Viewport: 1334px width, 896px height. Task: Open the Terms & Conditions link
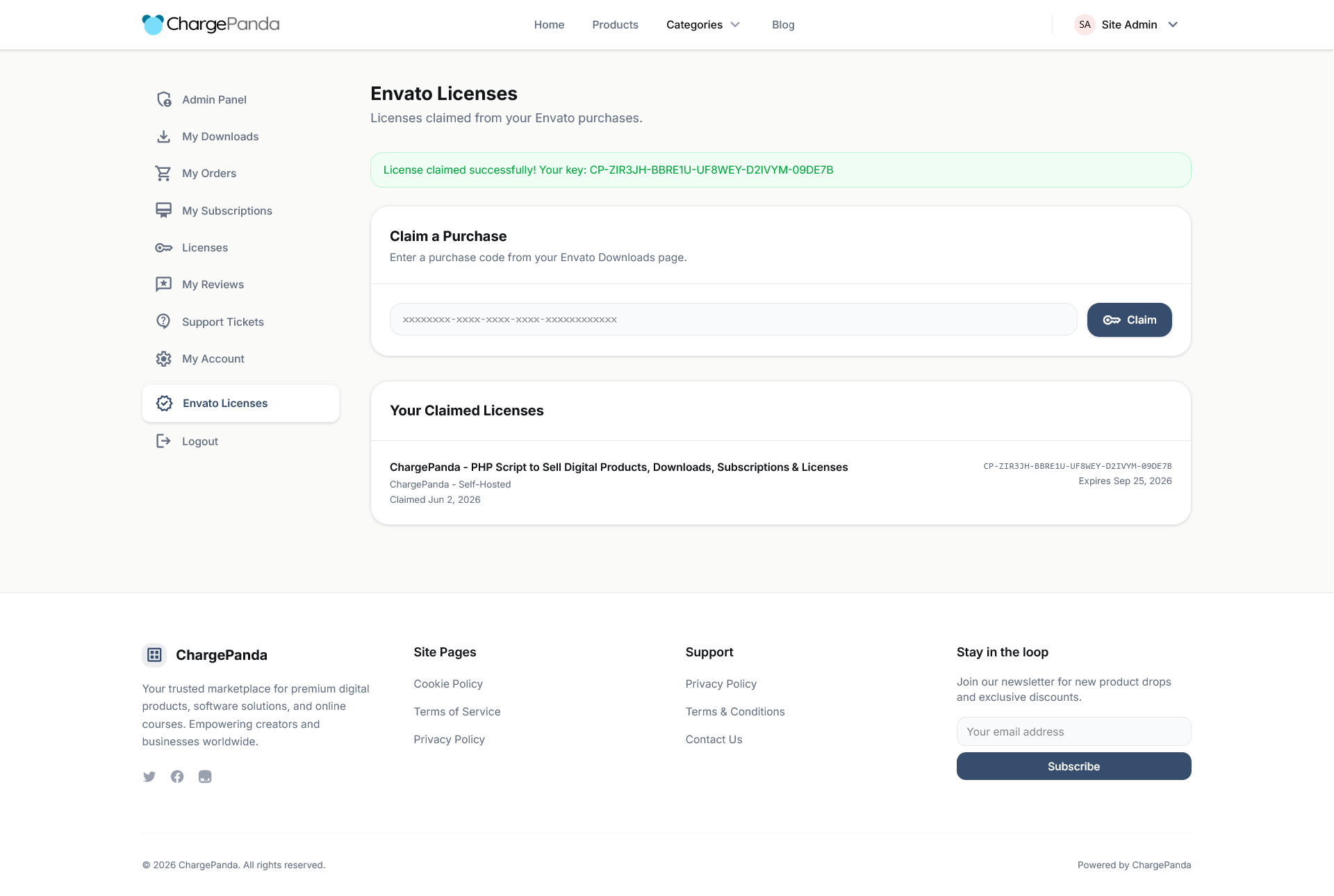coord(735,711)
